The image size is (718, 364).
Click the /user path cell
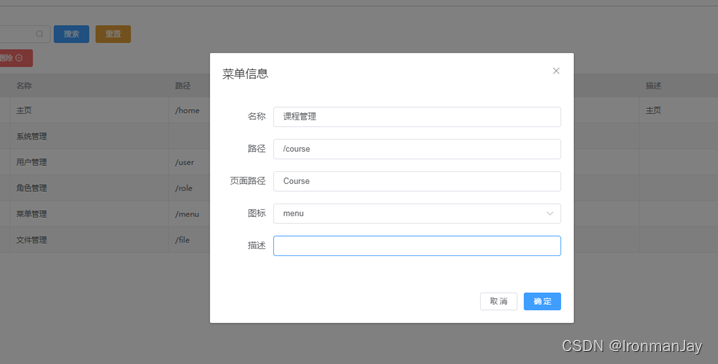185,162
